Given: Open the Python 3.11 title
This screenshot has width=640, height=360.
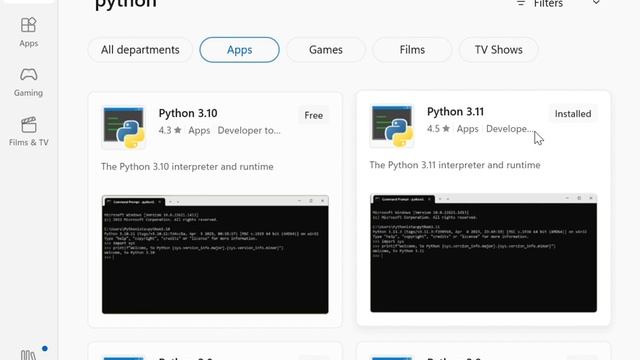Looking at the screenshot, I should click(x=456, y=111).
